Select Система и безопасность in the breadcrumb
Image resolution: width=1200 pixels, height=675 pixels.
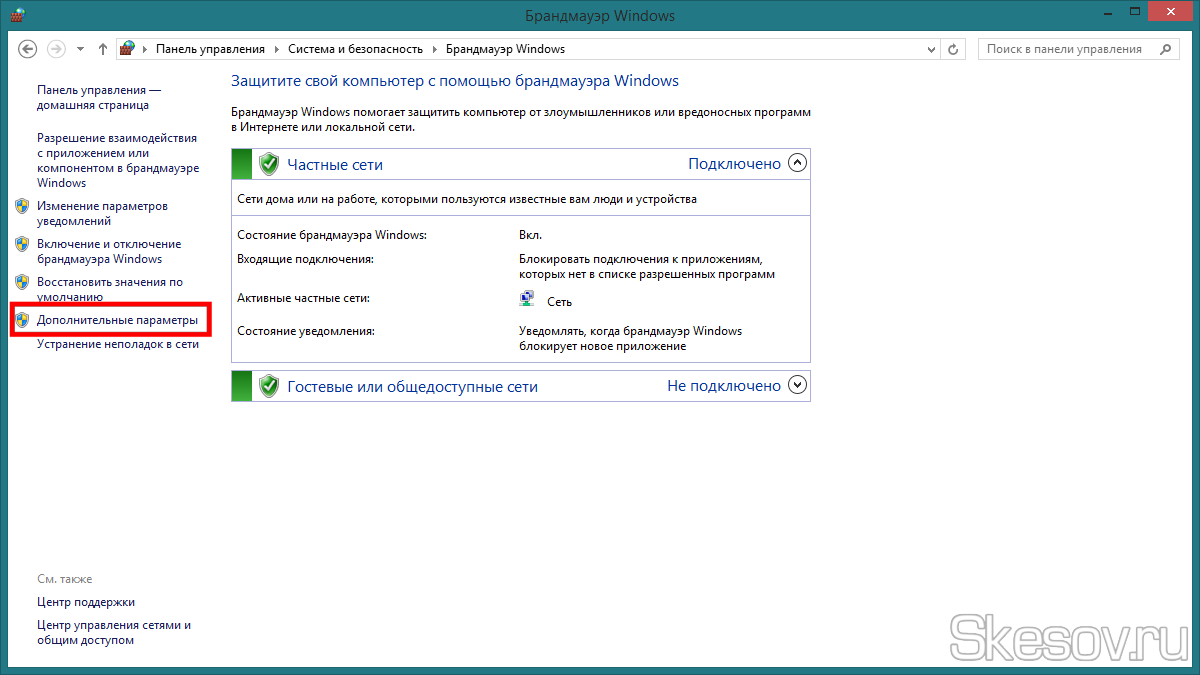click(x=355, y=49)
